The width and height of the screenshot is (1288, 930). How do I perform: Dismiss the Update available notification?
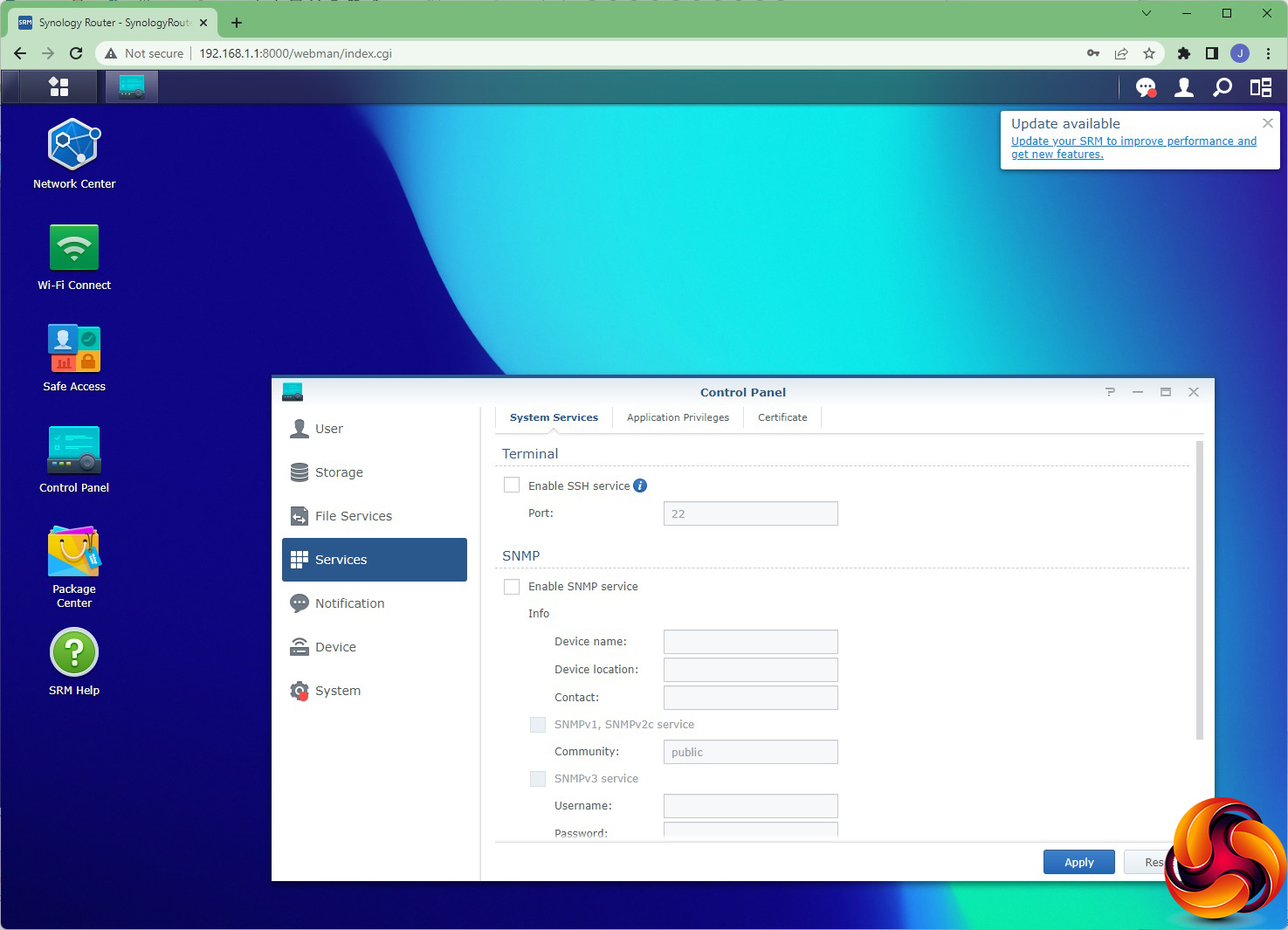coord(1268,123)
